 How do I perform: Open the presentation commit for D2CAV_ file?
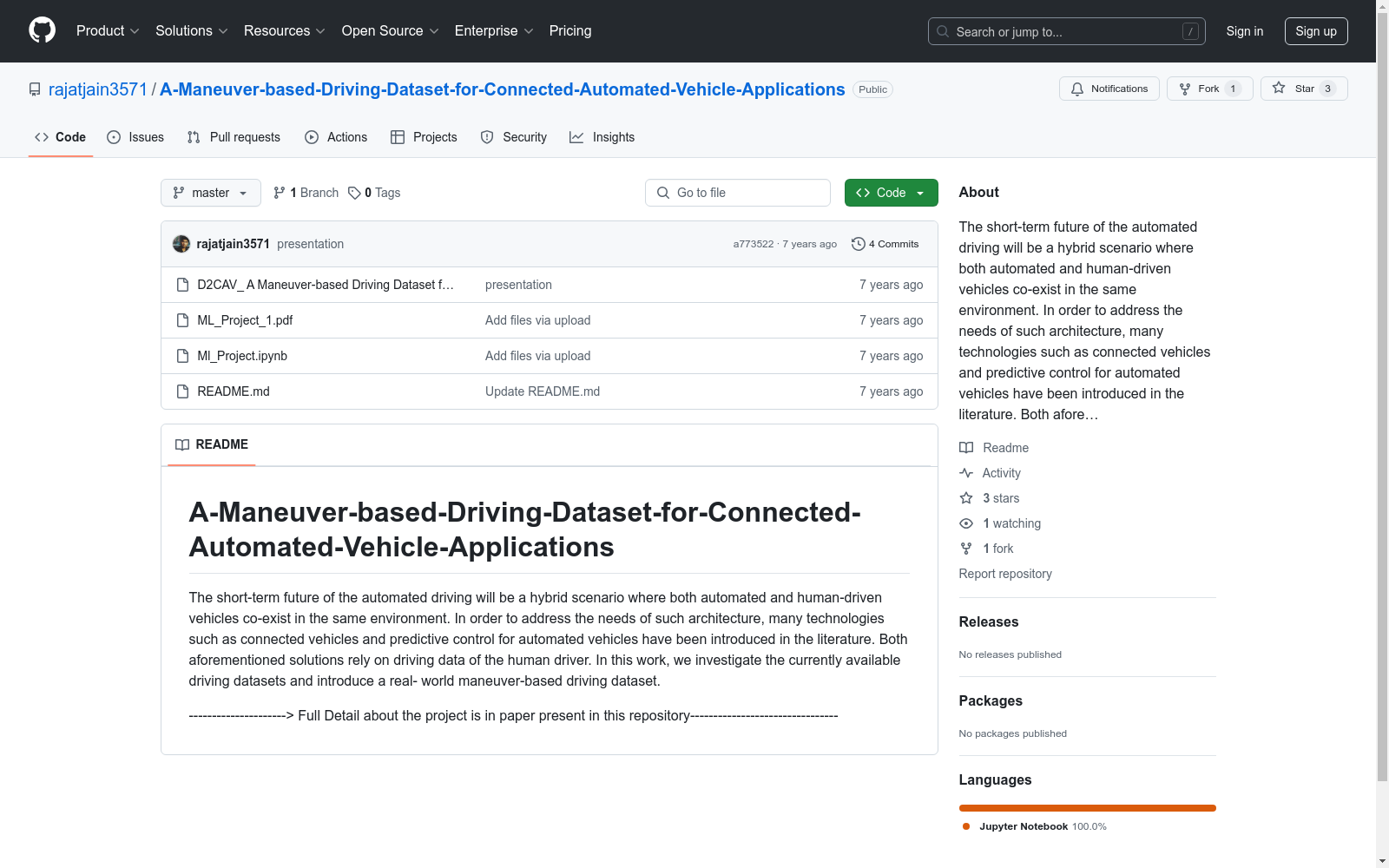518,285
